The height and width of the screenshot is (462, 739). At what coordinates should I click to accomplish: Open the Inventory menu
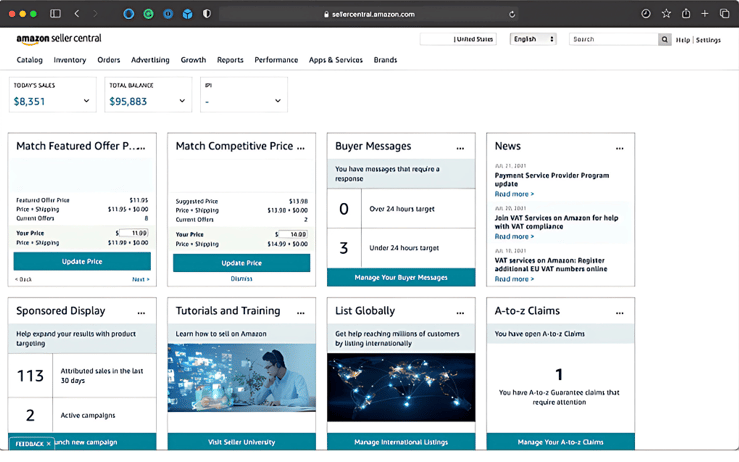pyautogui.click(x=70, y=60)
